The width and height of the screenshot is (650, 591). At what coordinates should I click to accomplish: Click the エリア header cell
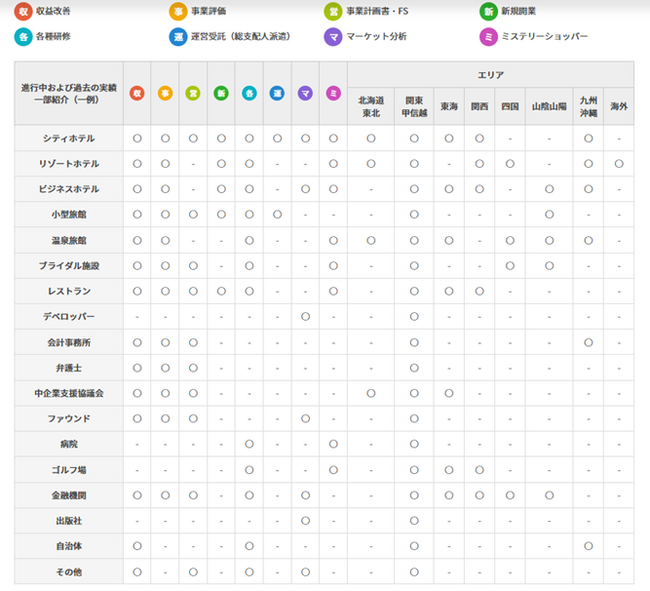pyautogui.click(x=491, y=75)
